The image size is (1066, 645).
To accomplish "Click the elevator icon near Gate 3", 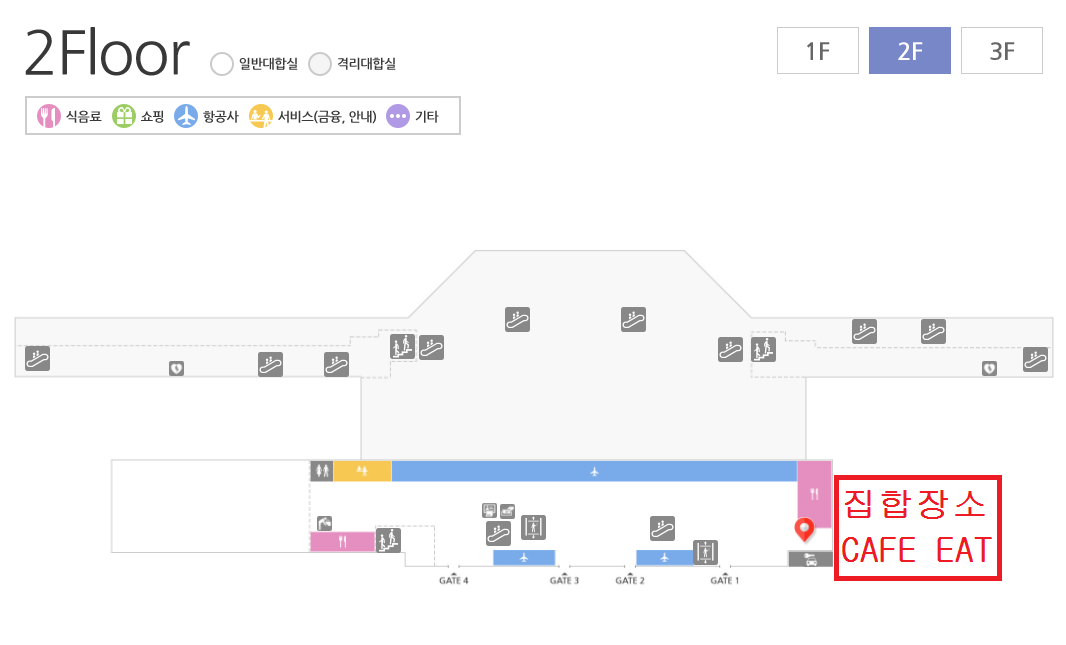I will click(x=533, y=526).
